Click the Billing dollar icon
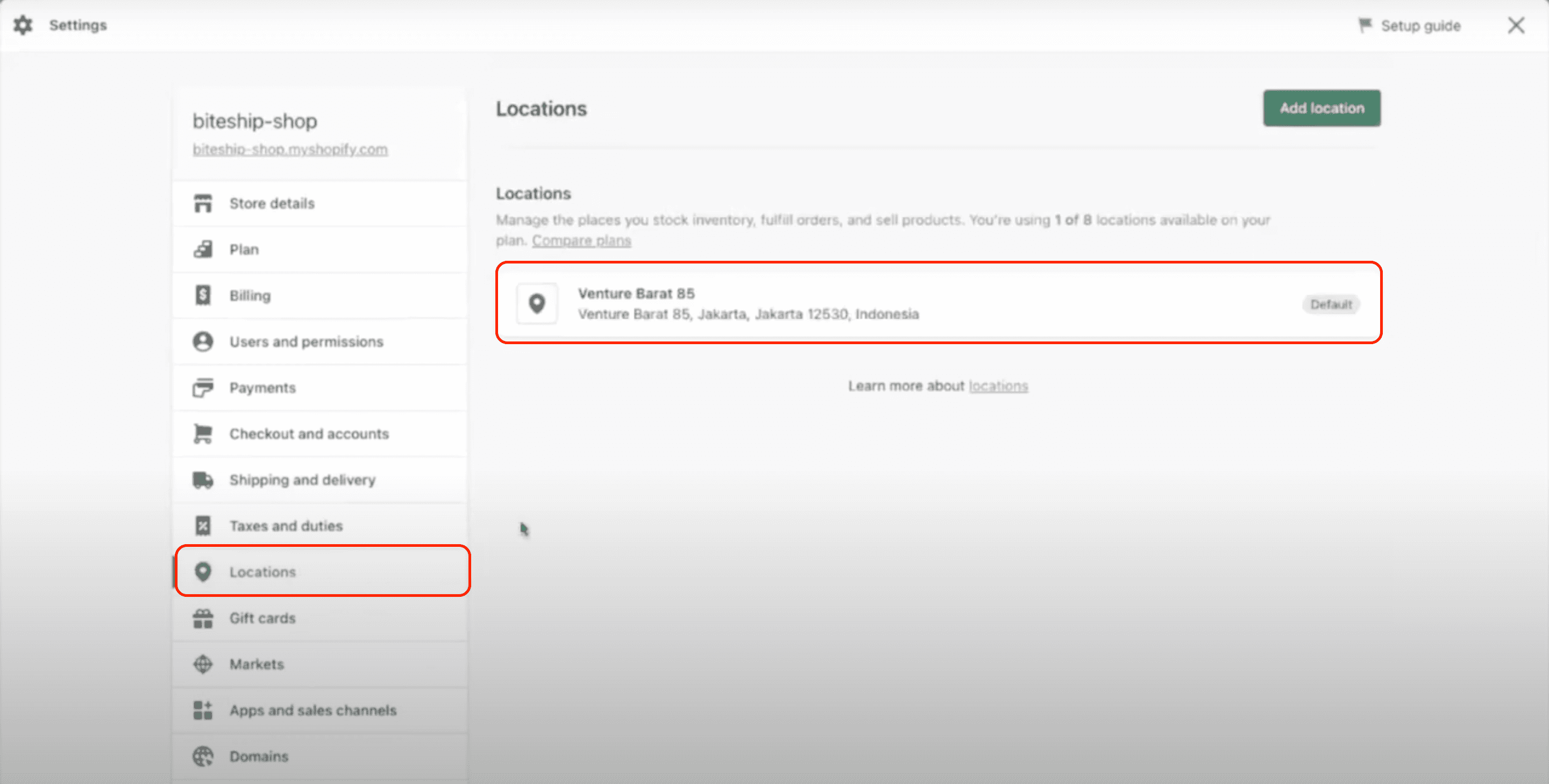The width and height of the screenshot is (1549, 784). click(x=203, y=295)
